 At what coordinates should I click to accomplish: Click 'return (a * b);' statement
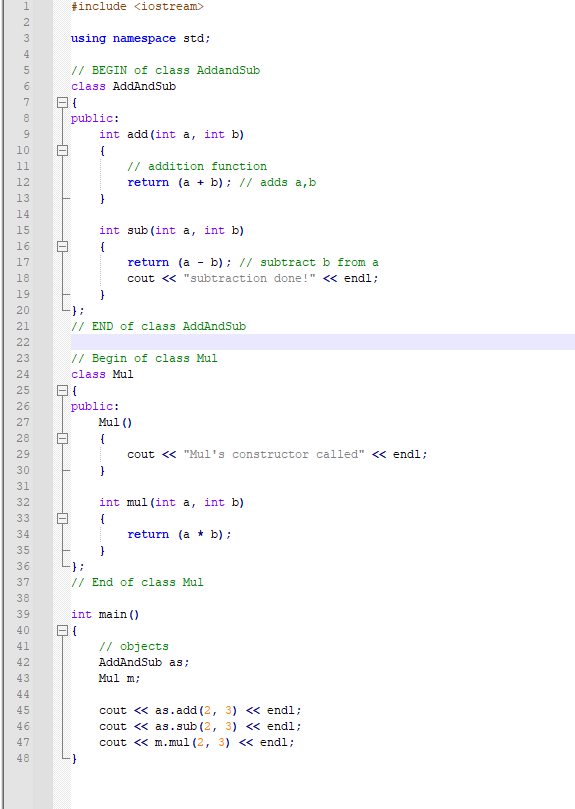pos(179,534)
